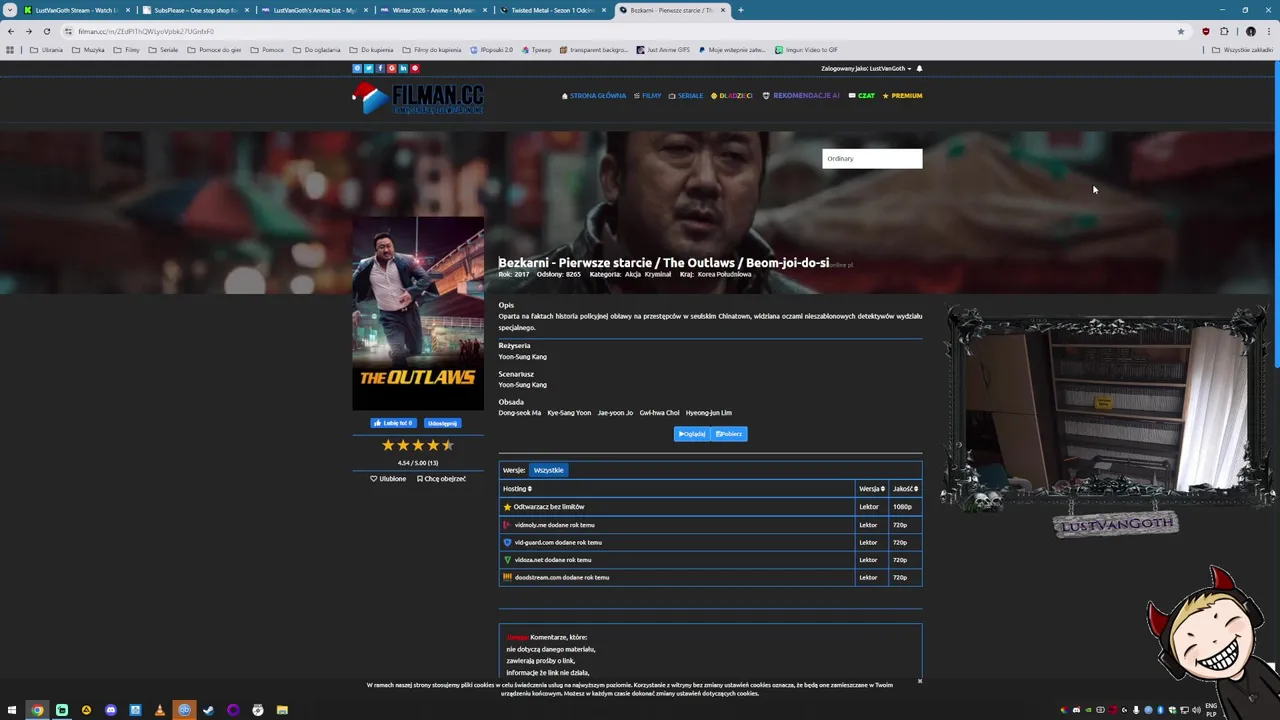Switch to the Winter 2026 Anime tab
This screenshot has width=1280, height=720.
pos(433,10)
